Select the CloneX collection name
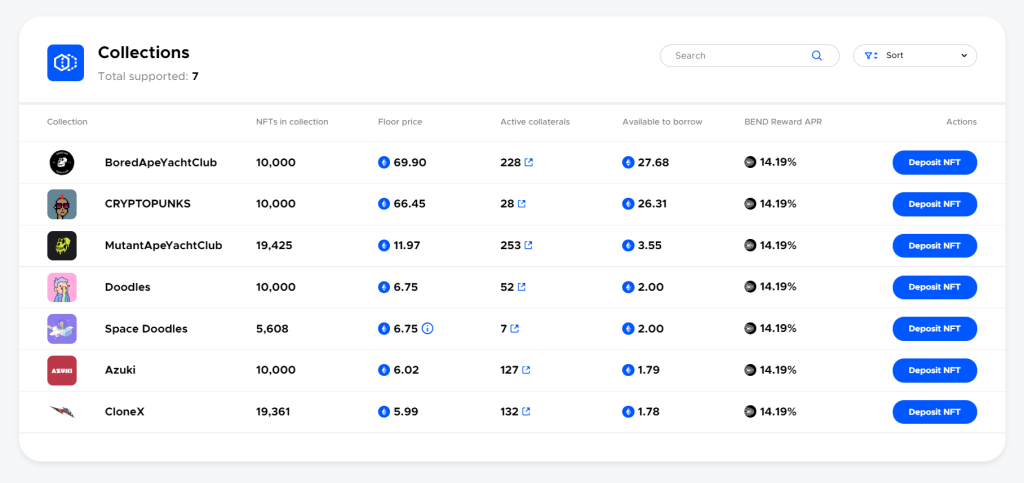1024x483 pixels. point(125,412)
